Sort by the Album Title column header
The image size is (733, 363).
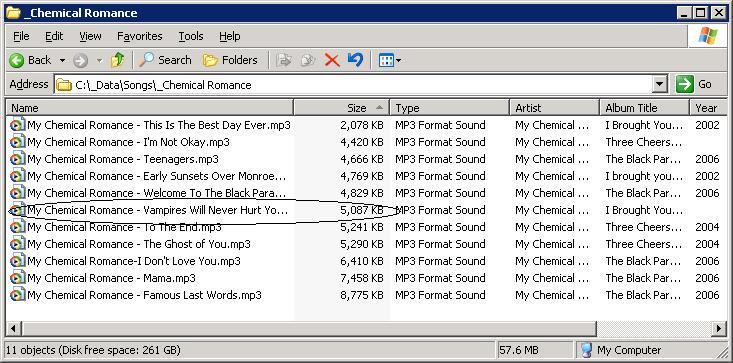[x=644, y=108]
